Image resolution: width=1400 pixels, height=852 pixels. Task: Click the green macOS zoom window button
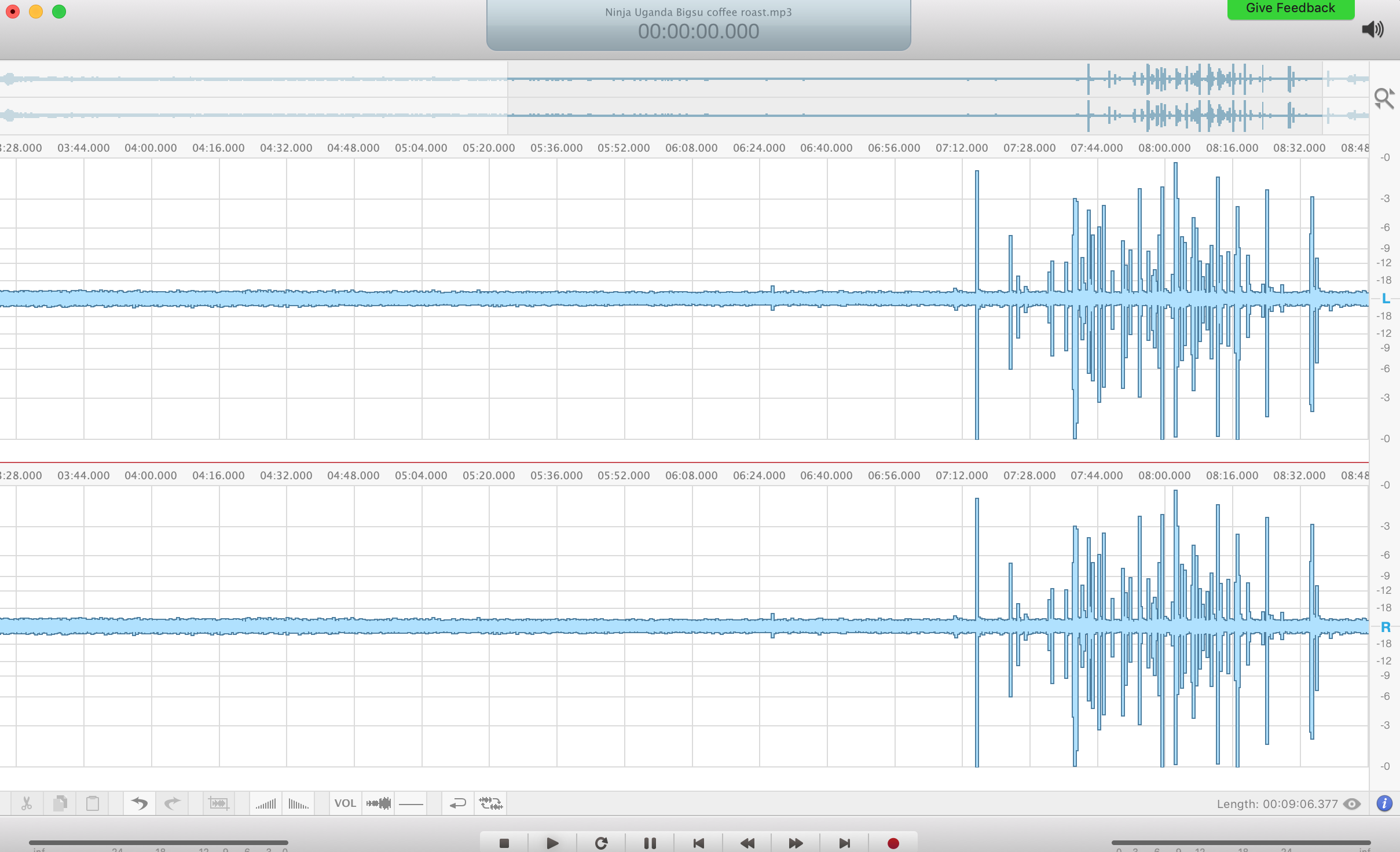[59, 12]
